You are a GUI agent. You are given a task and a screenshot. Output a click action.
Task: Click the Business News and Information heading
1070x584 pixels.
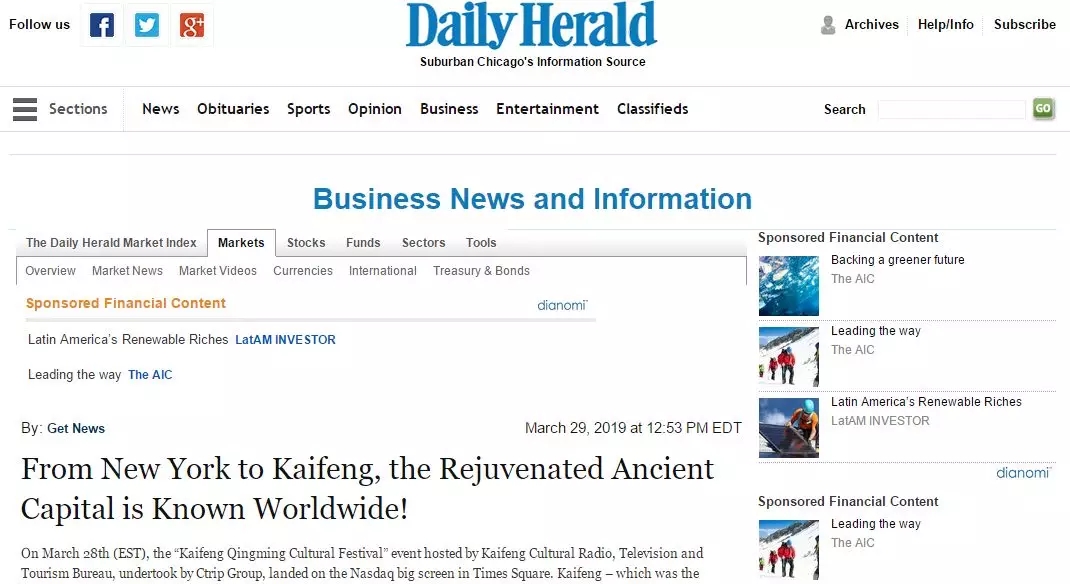pos(532,199)
